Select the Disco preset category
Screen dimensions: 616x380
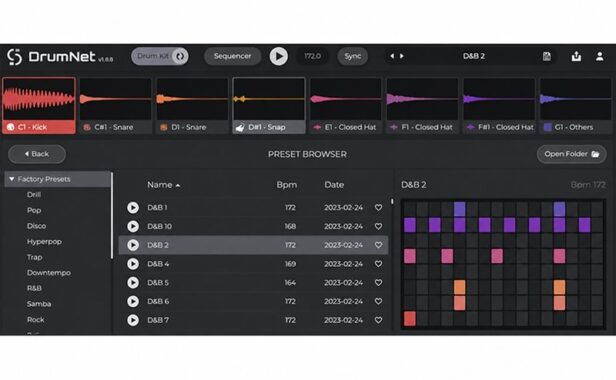37,226
